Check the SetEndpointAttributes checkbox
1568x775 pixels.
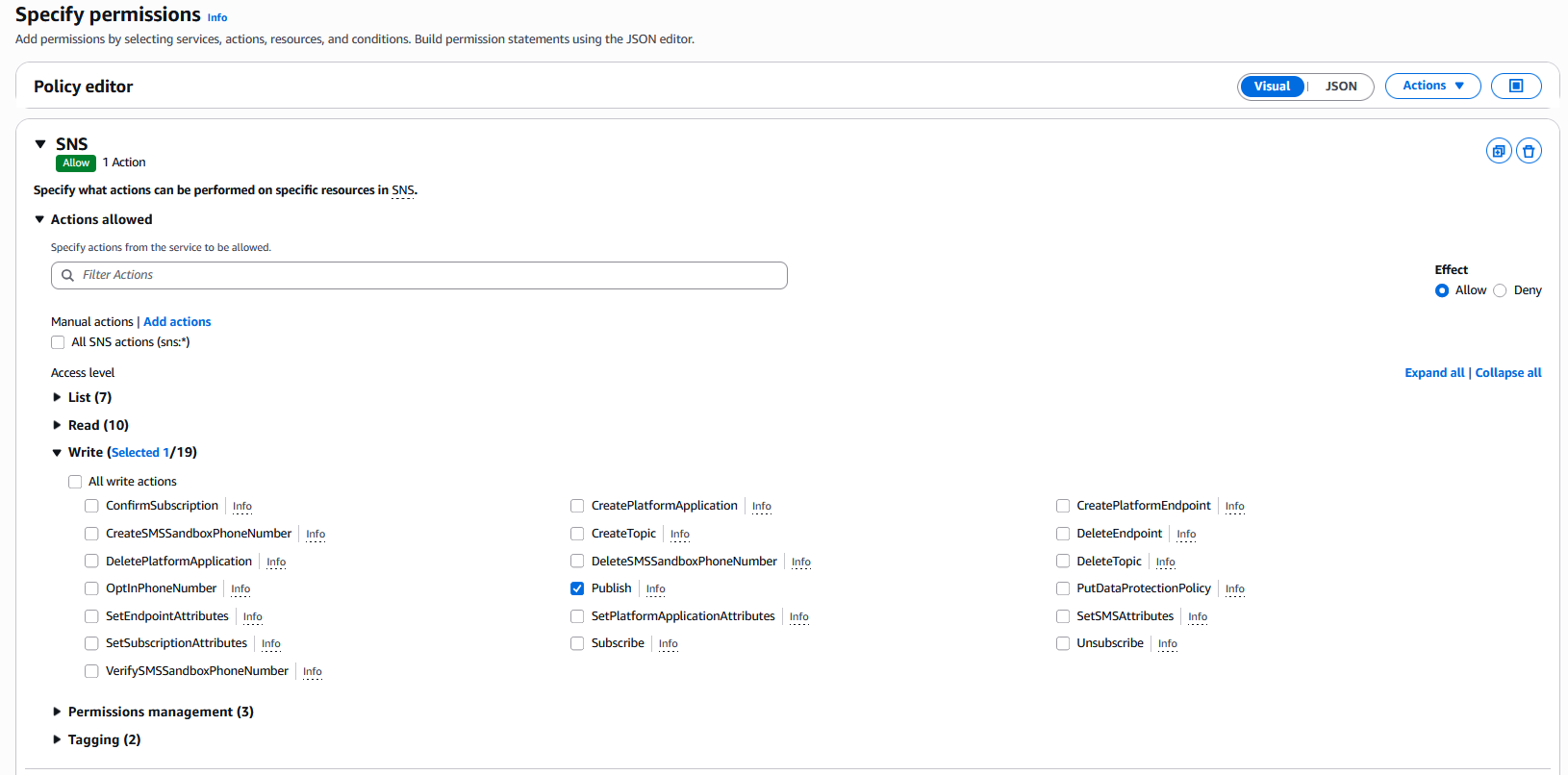(91, 616)
